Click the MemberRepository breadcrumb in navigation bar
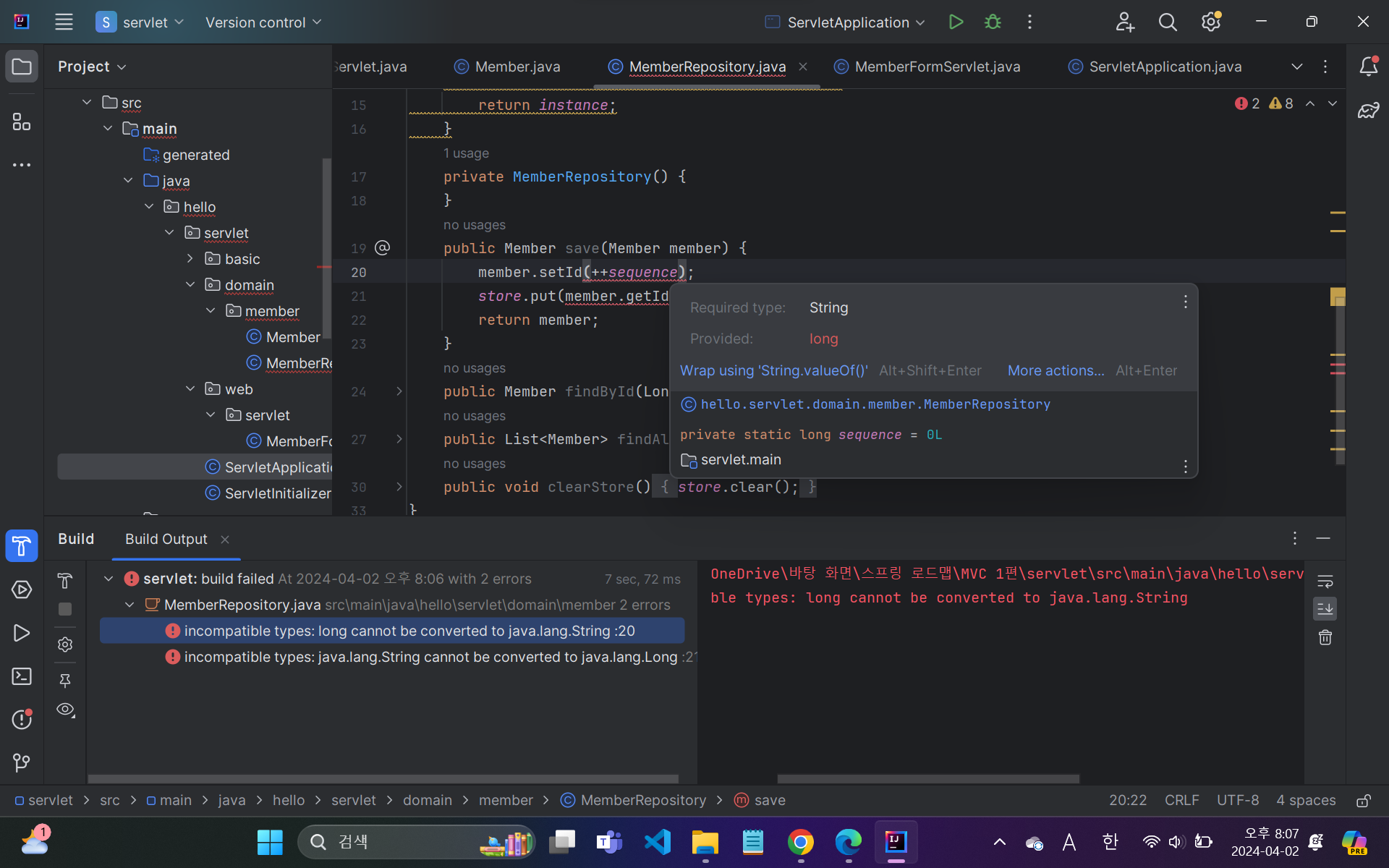 pyautogui.click(x=634, y=801)
